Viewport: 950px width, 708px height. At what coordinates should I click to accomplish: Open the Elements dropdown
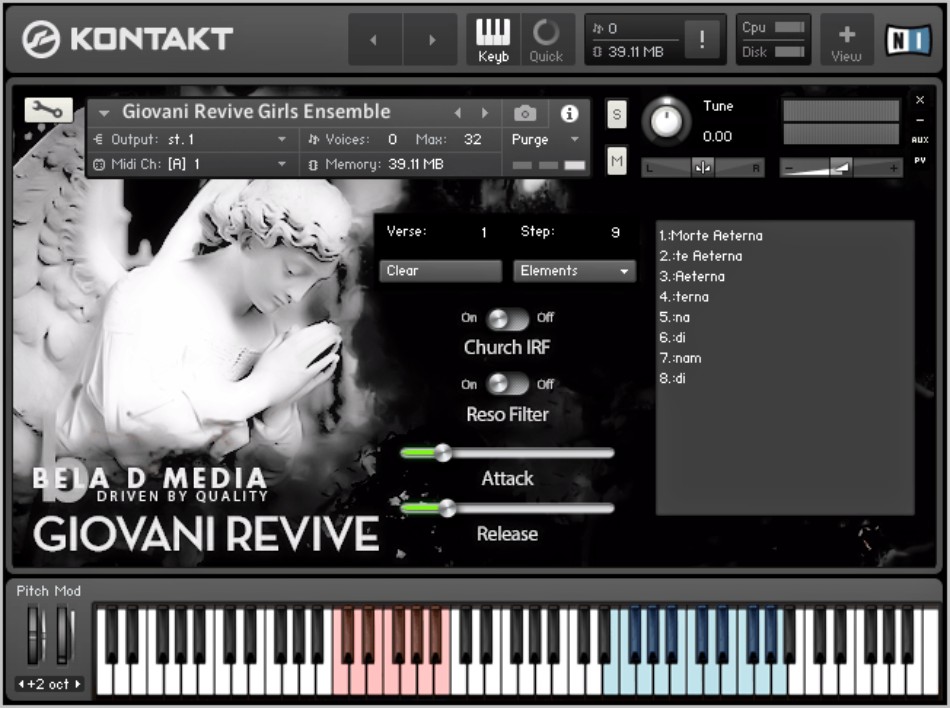coord(574,271)
